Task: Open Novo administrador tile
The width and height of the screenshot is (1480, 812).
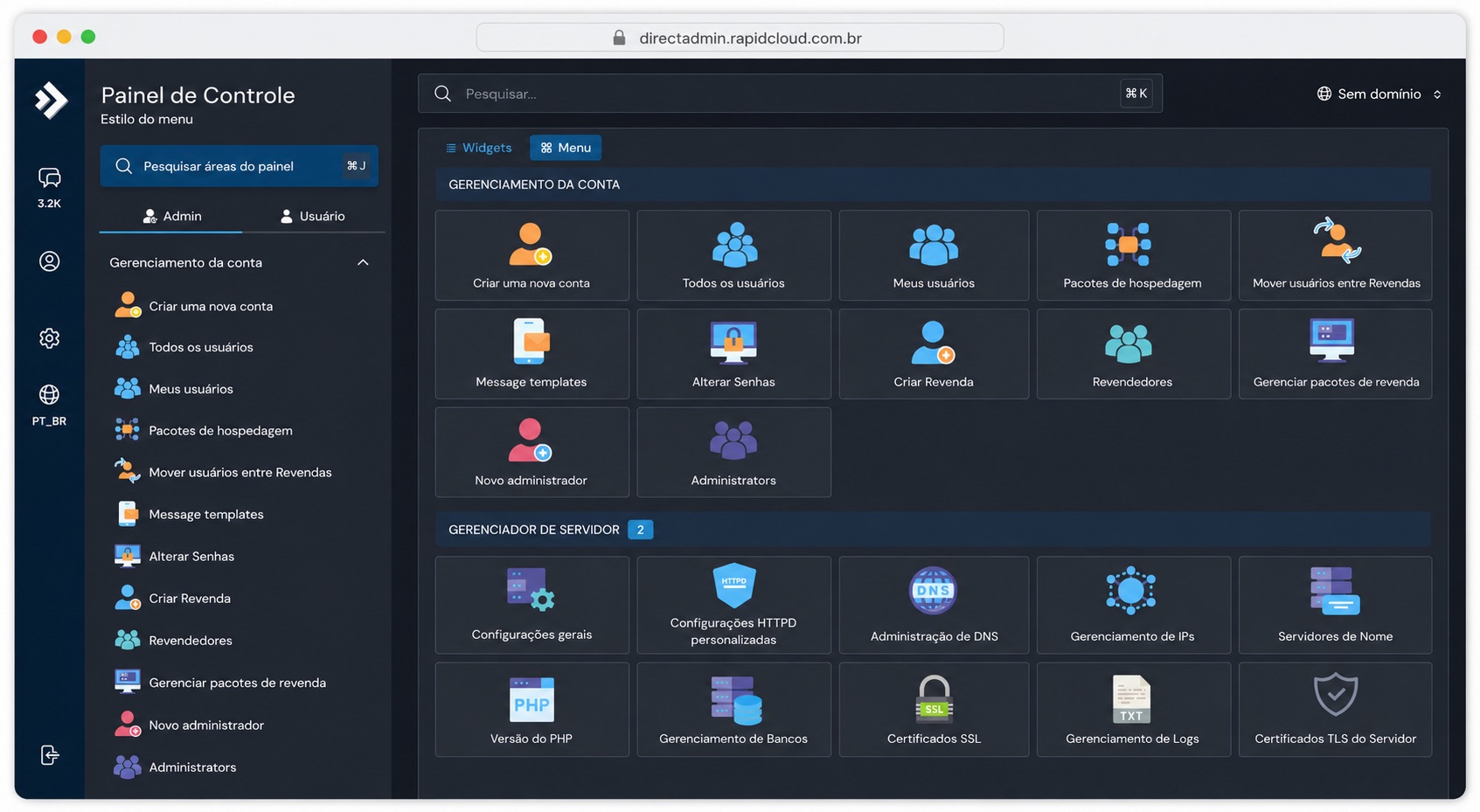Action: click(532, 452)
